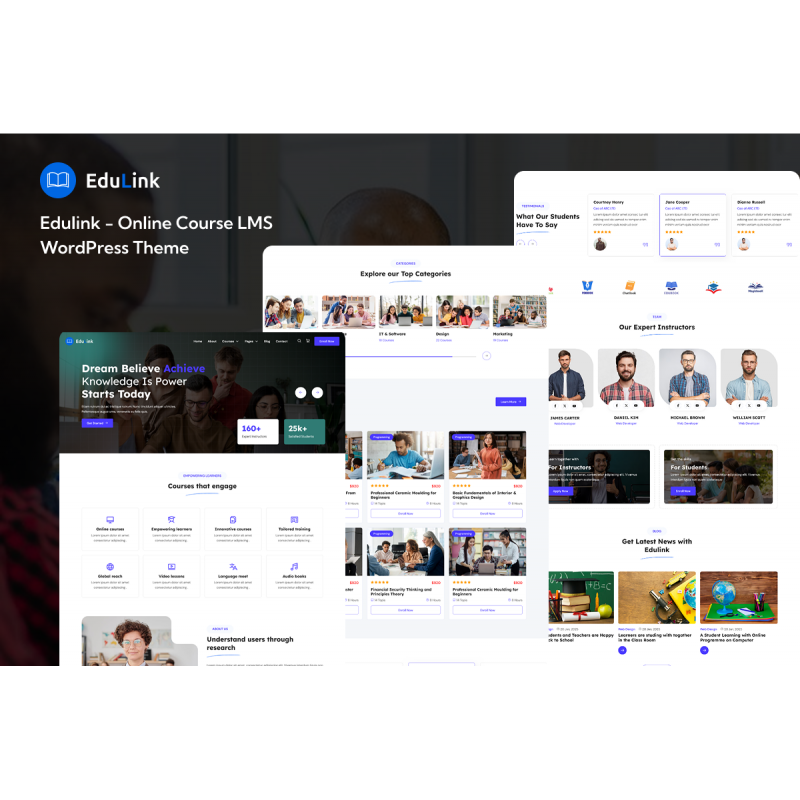Expand the Pages dropdown menu
Viewport: 800px width, 800px height.
click(x=251, y=341)
